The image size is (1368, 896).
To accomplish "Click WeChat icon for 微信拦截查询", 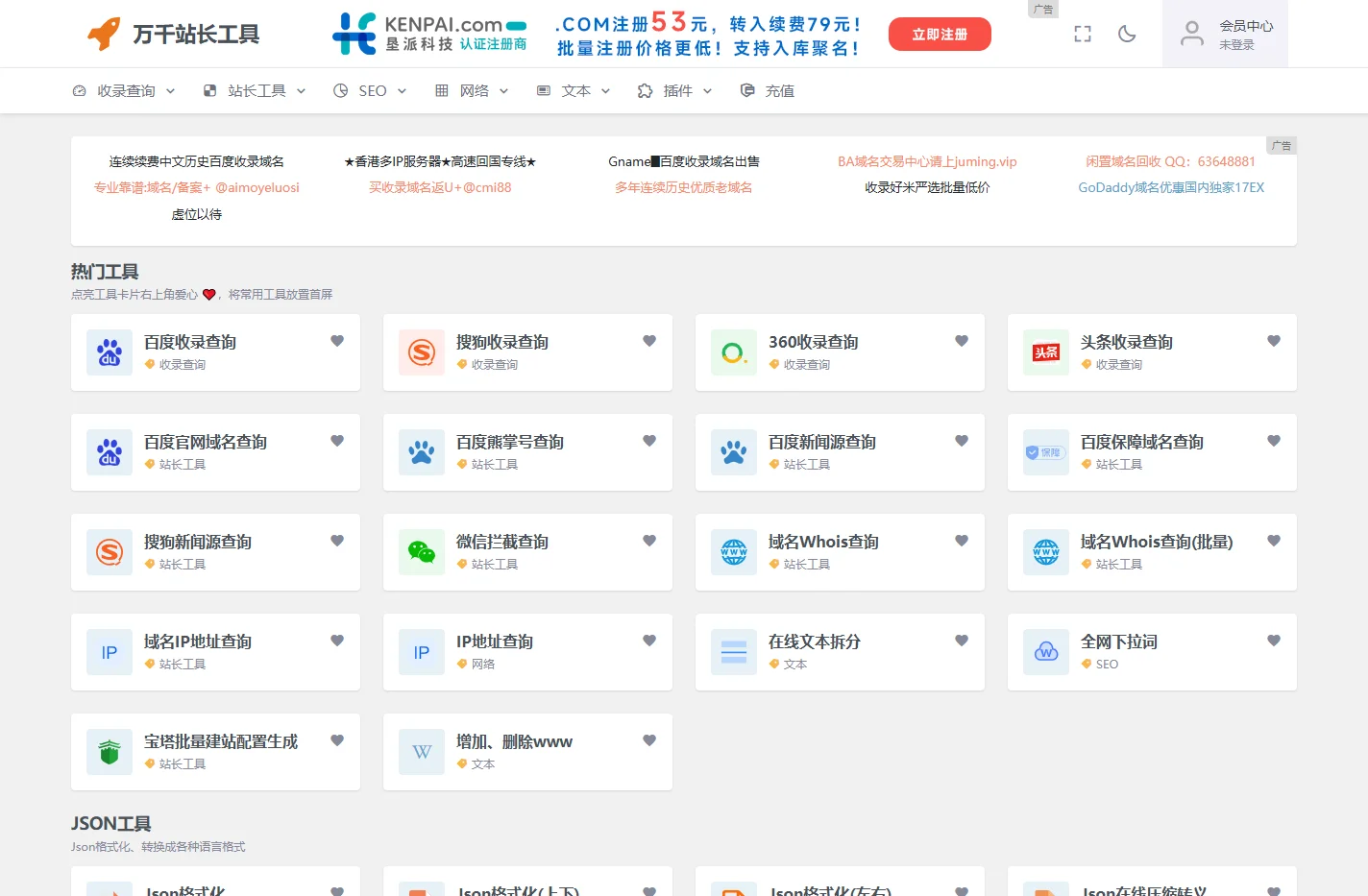I will (422, 552).
